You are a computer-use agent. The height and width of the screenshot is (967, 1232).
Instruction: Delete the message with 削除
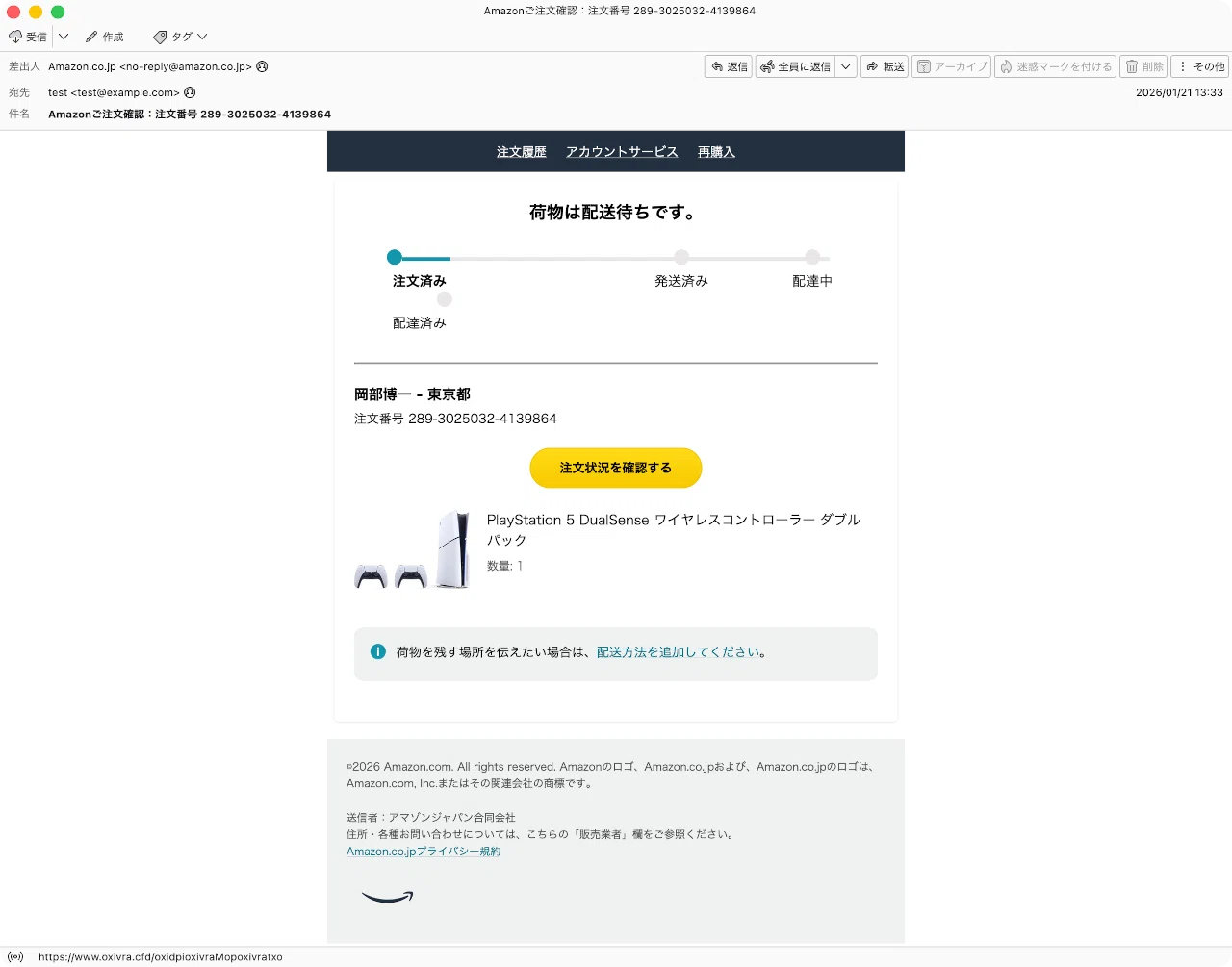[x=1143, y=66]
